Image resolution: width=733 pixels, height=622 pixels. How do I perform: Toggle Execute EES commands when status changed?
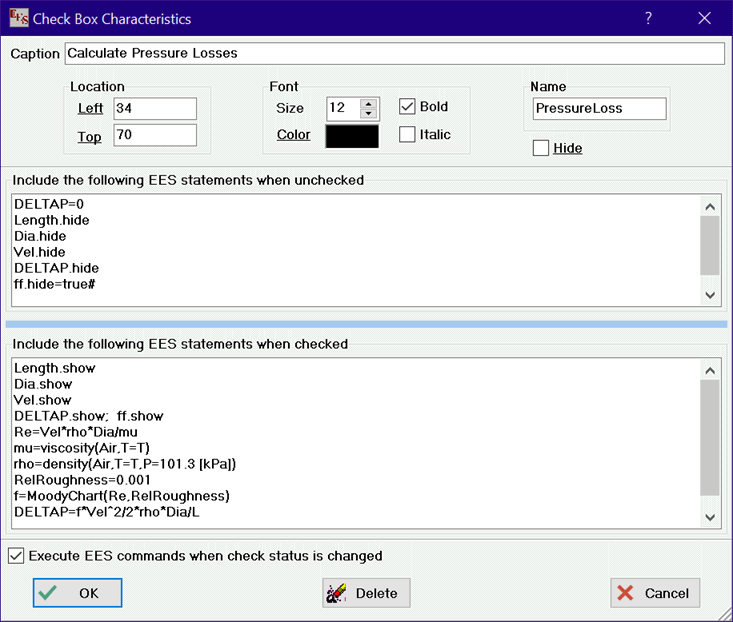(16, 556)
